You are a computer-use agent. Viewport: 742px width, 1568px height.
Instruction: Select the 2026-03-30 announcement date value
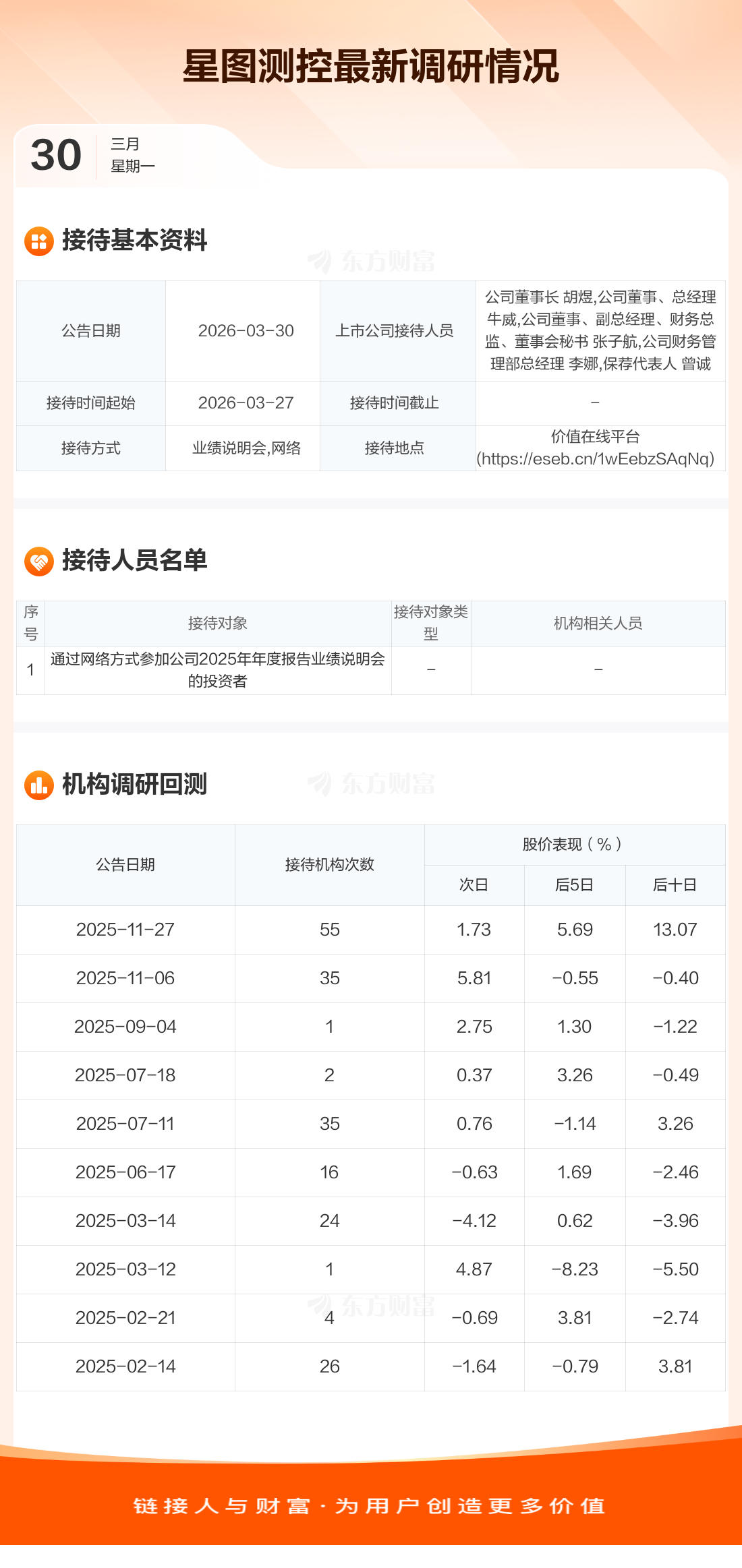[246, 331]
